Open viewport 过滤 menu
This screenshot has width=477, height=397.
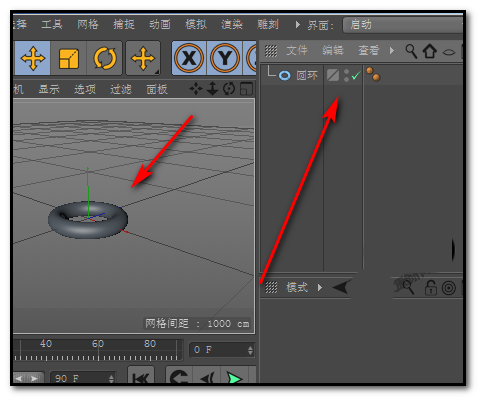click(x=121, y=89)
